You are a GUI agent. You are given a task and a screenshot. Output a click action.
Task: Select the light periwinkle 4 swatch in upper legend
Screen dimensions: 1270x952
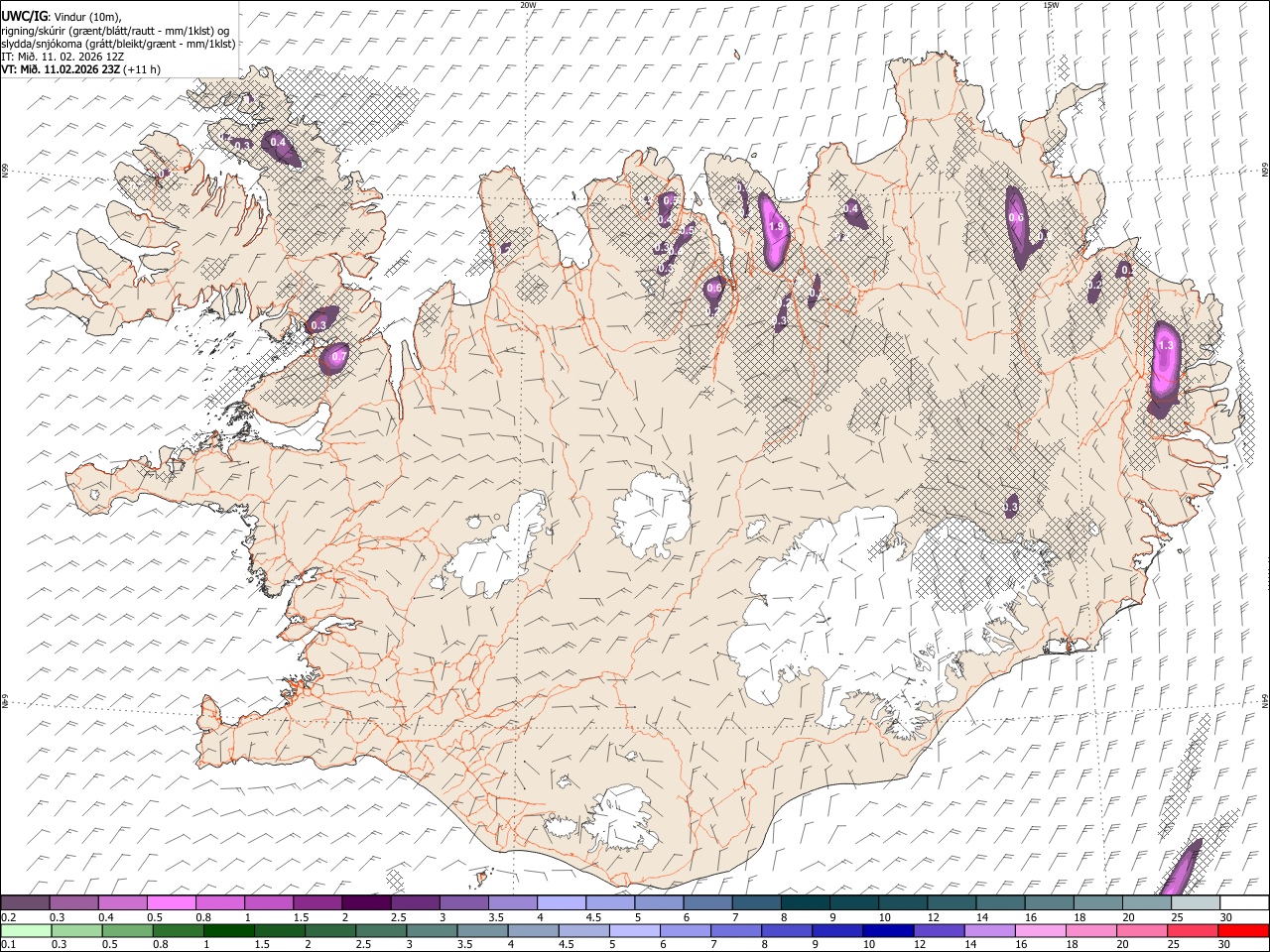561,903
